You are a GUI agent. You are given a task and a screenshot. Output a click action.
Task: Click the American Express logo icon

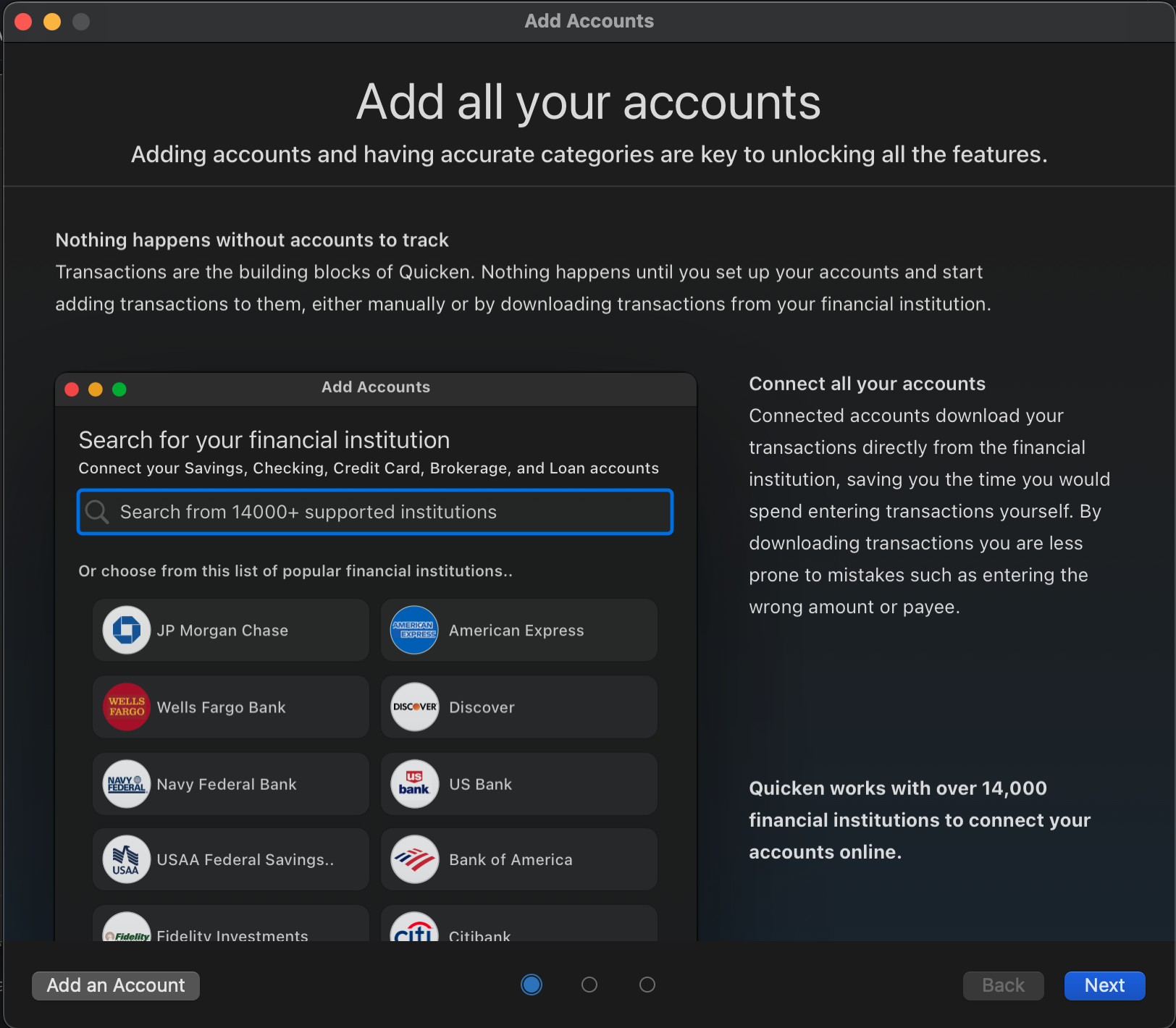pyautogui.click(x=414, y=630)
